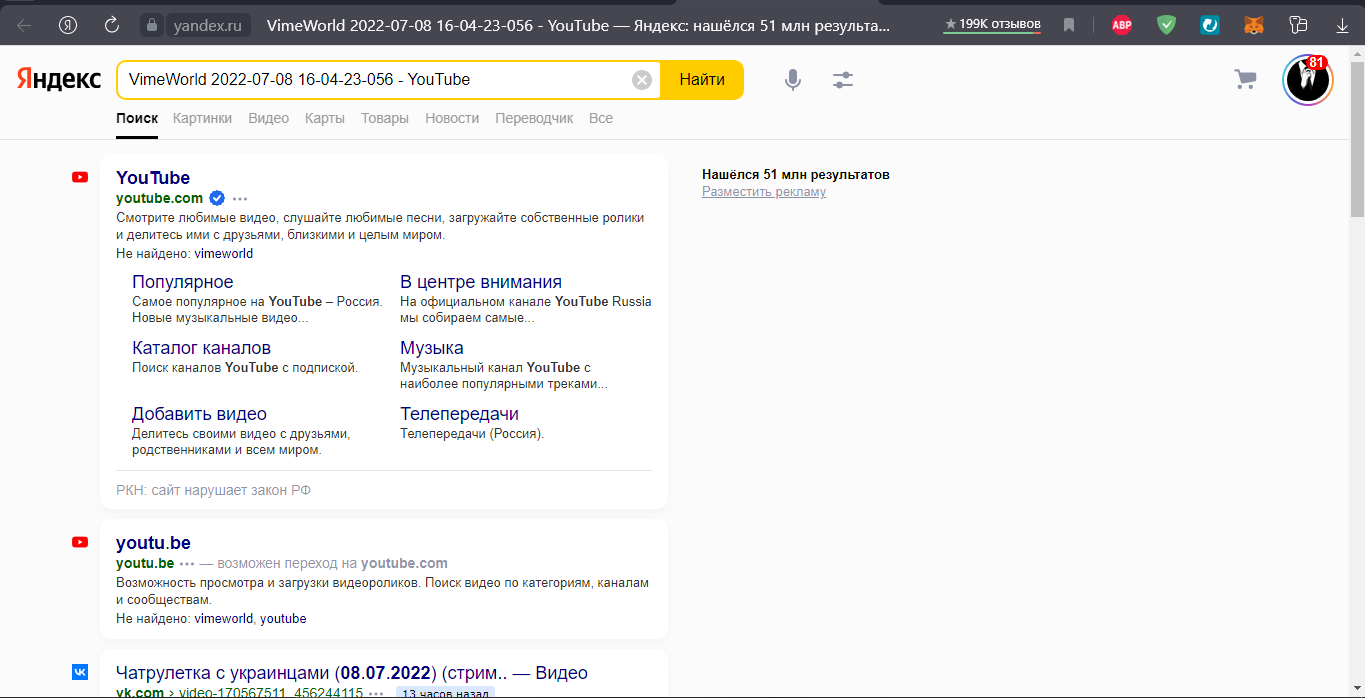Go back using the browser back arrow
1365x698 pixels.
[24, 25]
